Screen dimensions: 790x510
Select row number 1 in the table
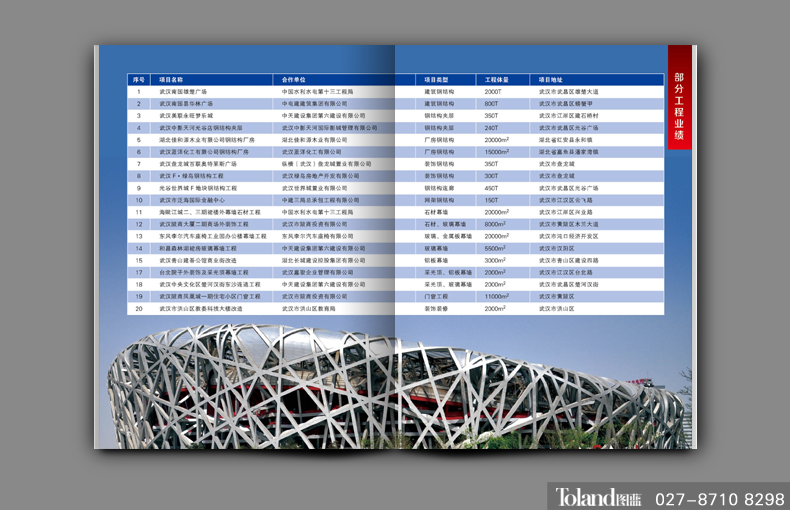(139, 91)
